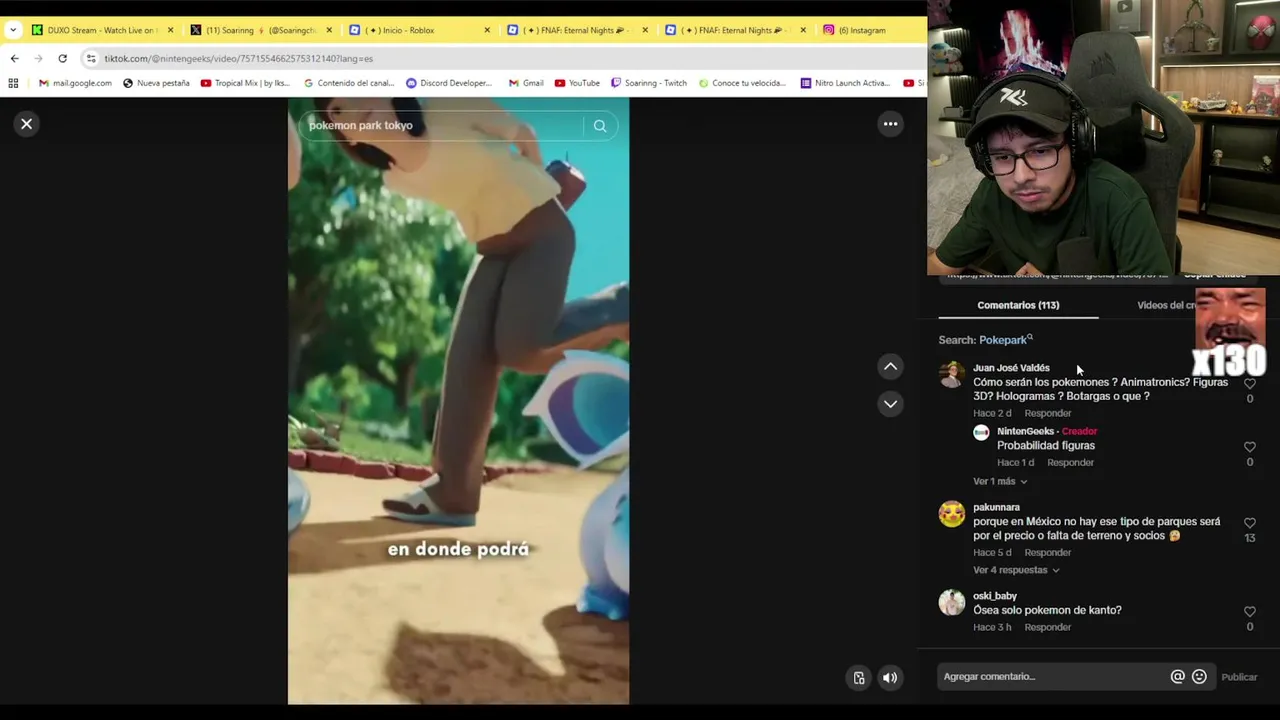Reply to NintenGeeks' comment
This screenshot has height=720, width=1280.
1070,462
